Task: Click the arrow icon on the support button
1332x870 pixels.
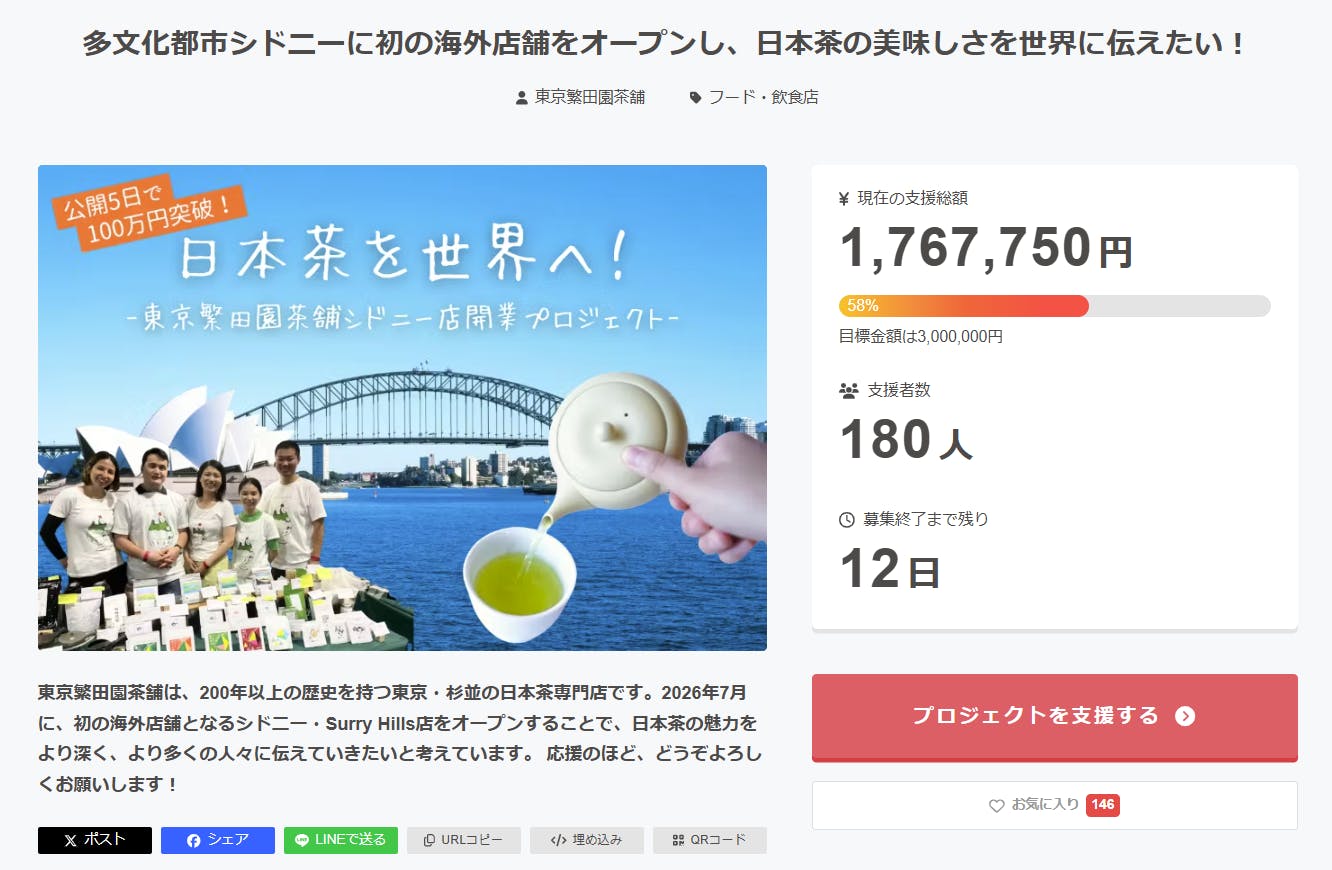Action: pyautogui.click(x=1185, y=716)
